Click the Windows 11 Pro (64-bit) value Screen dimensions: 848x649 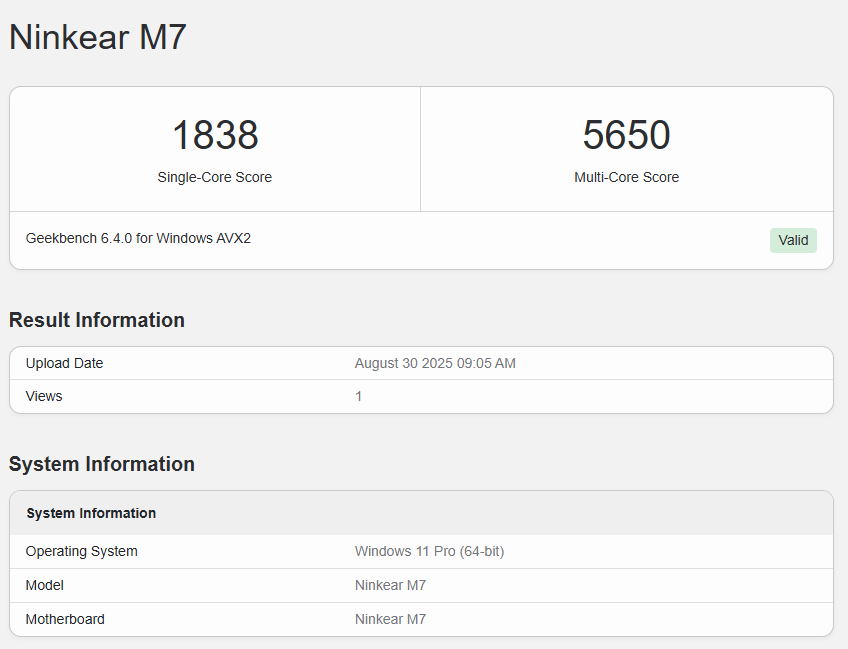429,551
